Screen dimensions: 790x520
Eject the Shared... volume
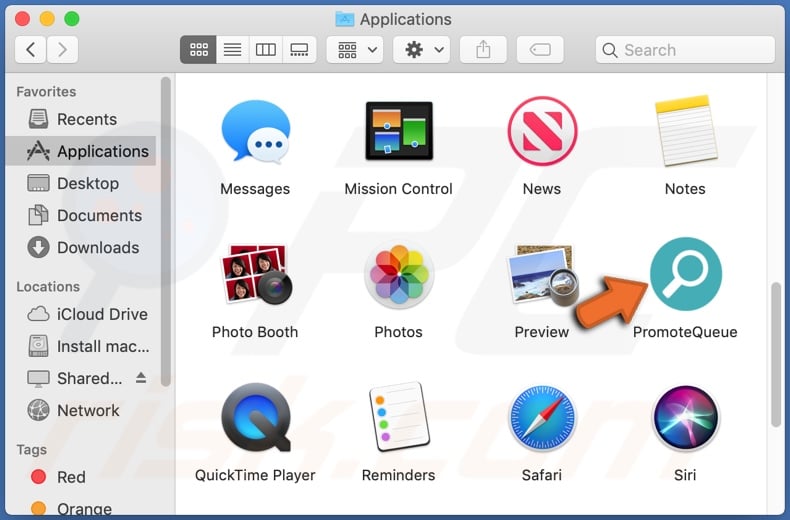pos(141,378)
